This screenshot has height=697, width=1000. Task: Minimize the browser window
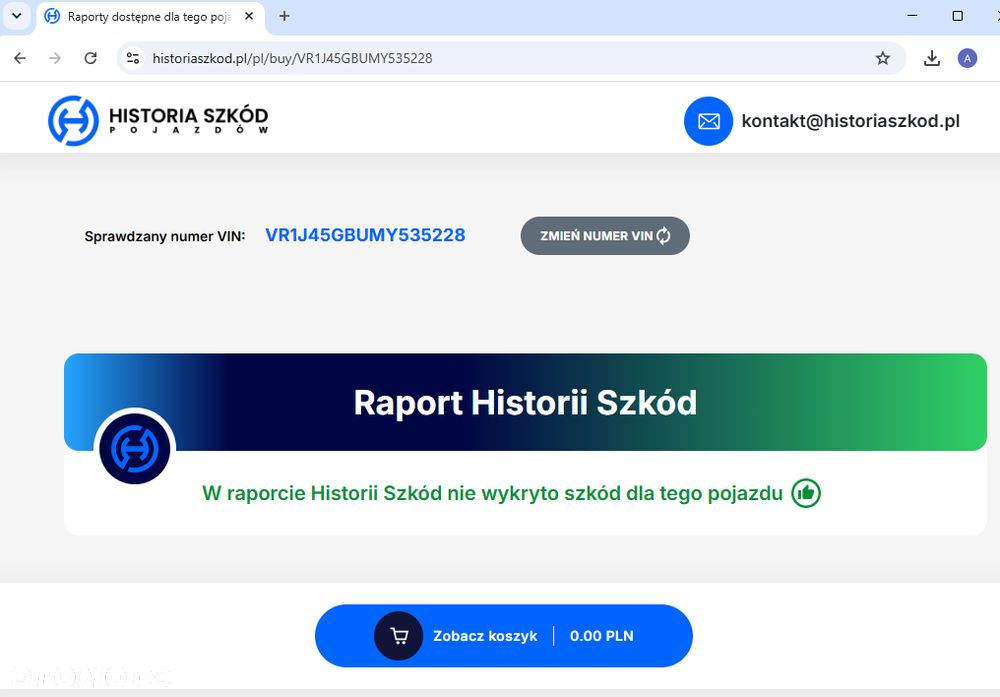pos(913,16)
